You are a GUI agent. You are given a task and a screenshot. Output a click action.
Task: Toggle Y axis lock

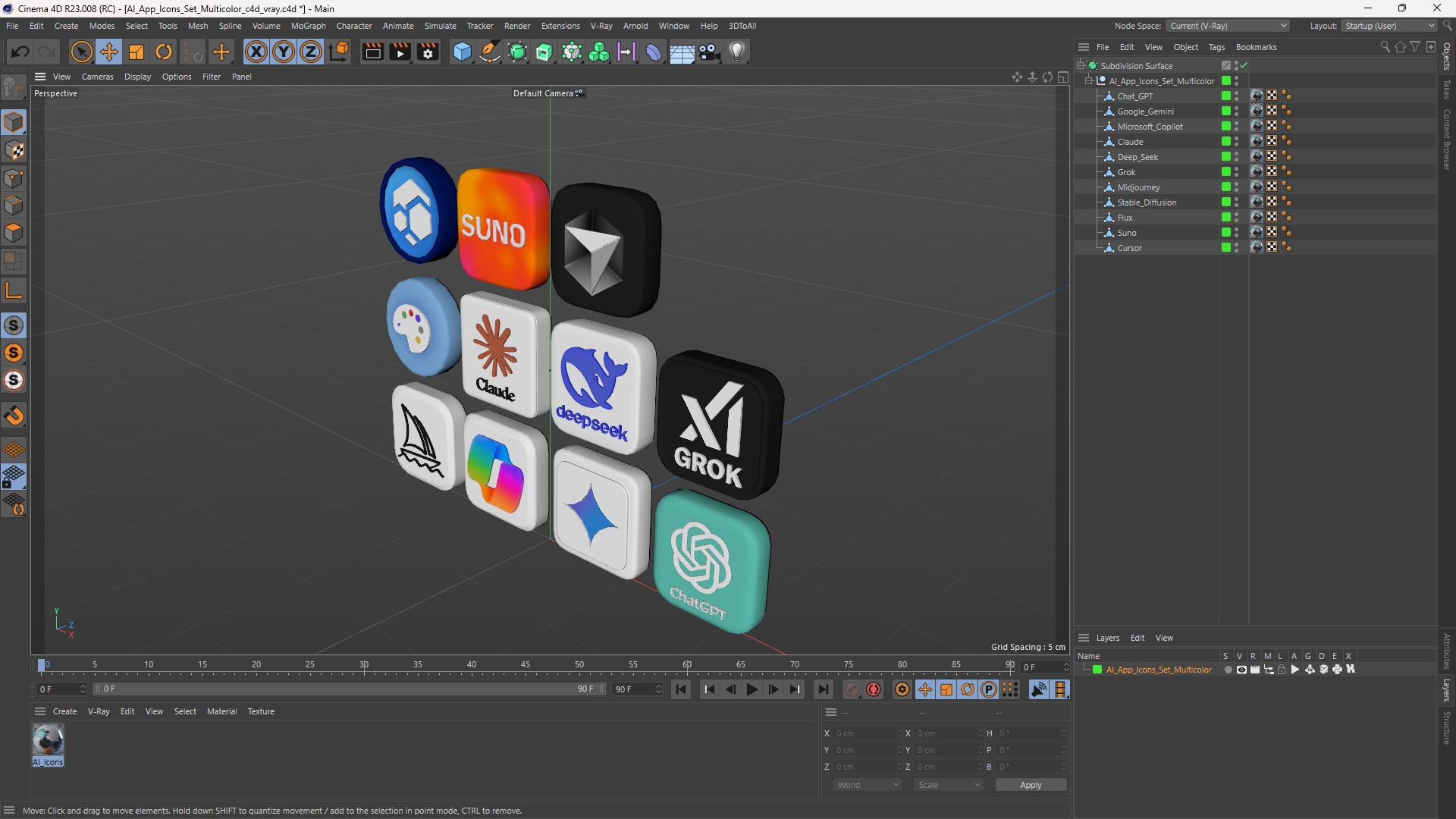284,52
